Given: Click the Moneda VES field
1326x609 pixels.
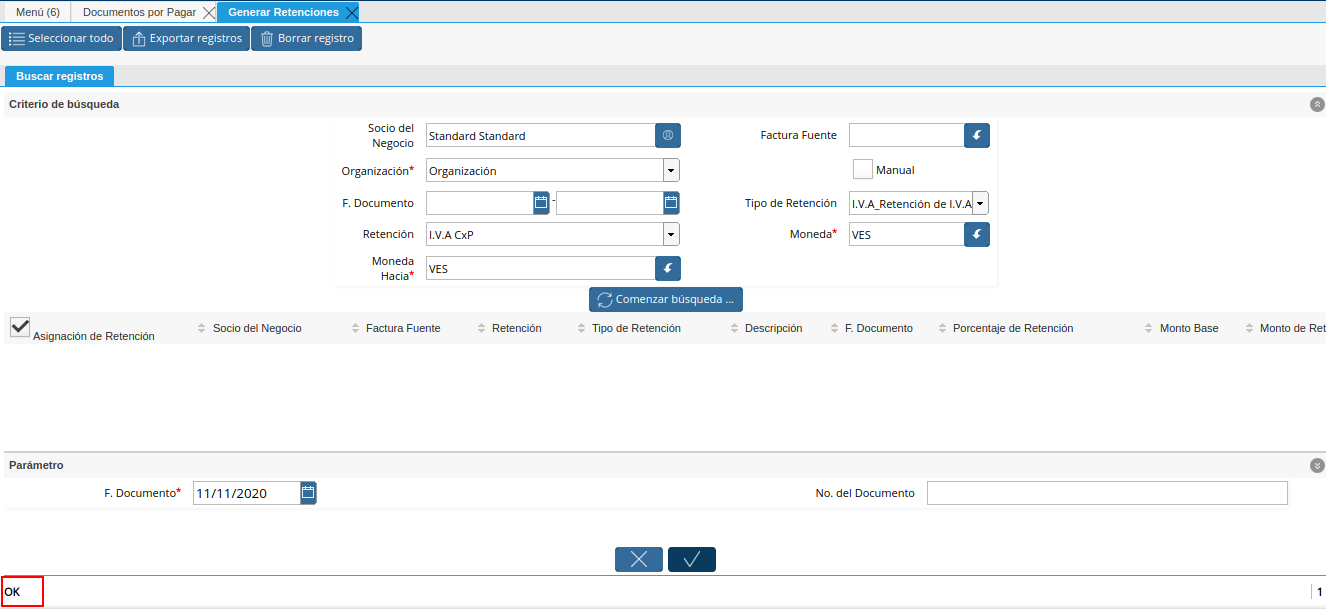Looking at the screenshot, I should pyautogui.click(x=906, y=234).
